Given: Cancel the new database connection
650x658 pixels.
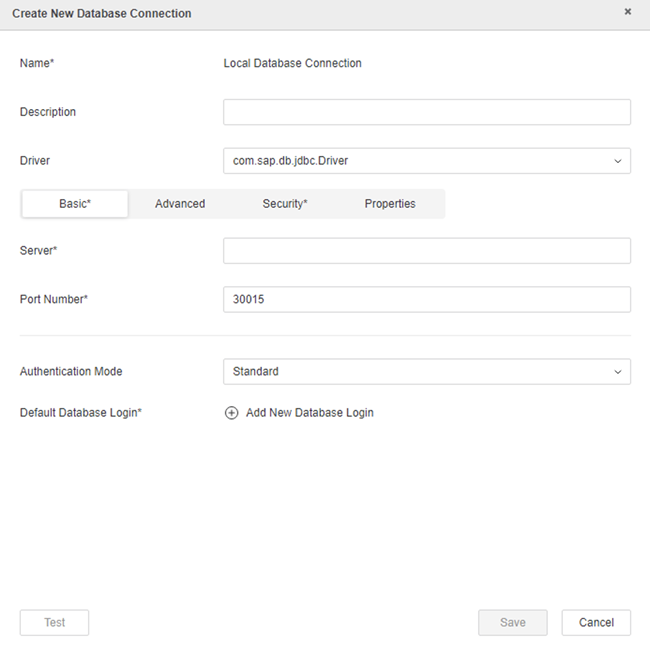Looking at the screenshot, I should point(596,622).
